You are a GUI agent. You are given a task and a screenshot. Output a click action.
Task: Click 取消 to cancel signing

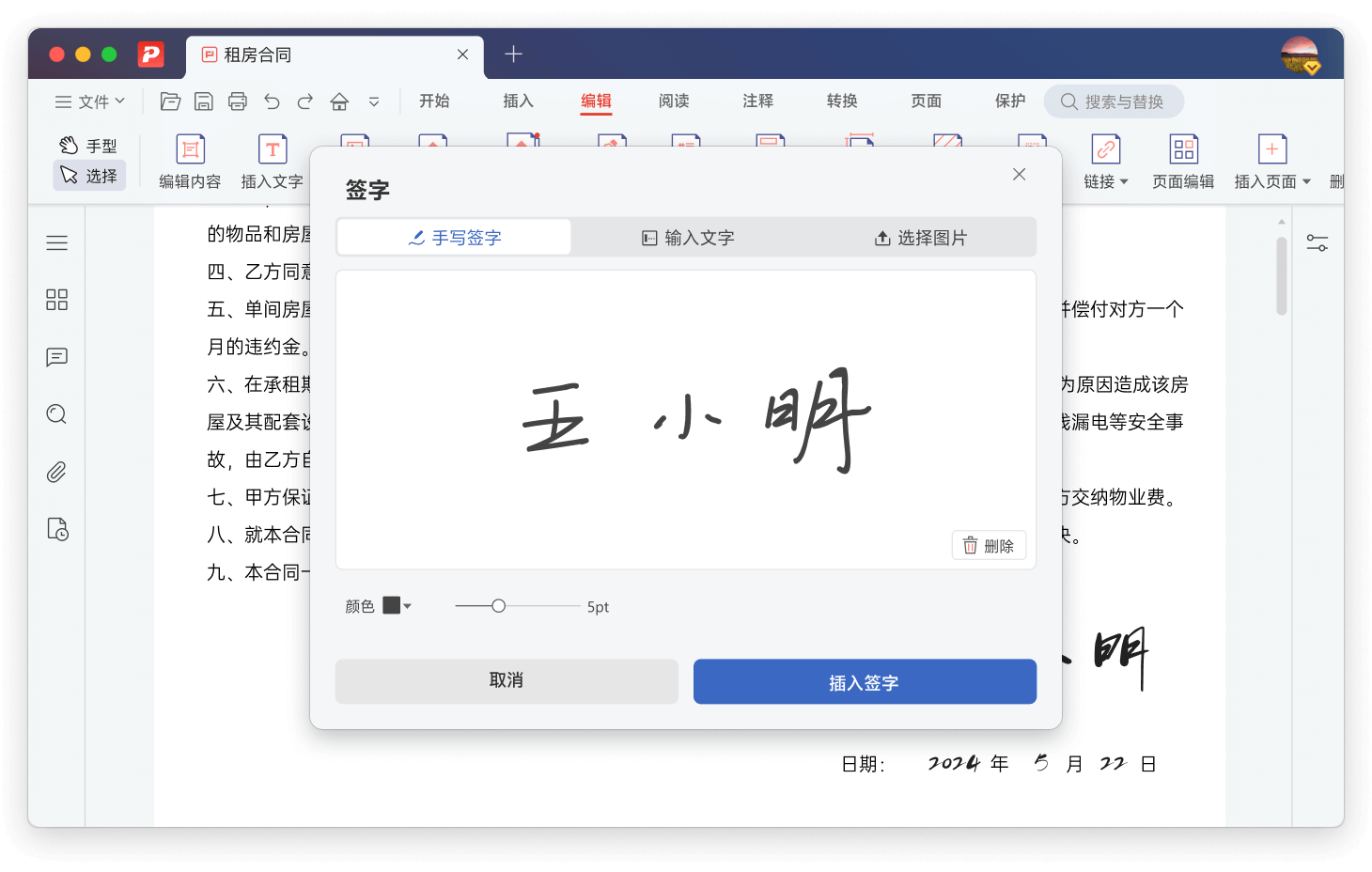pos(507,681)
